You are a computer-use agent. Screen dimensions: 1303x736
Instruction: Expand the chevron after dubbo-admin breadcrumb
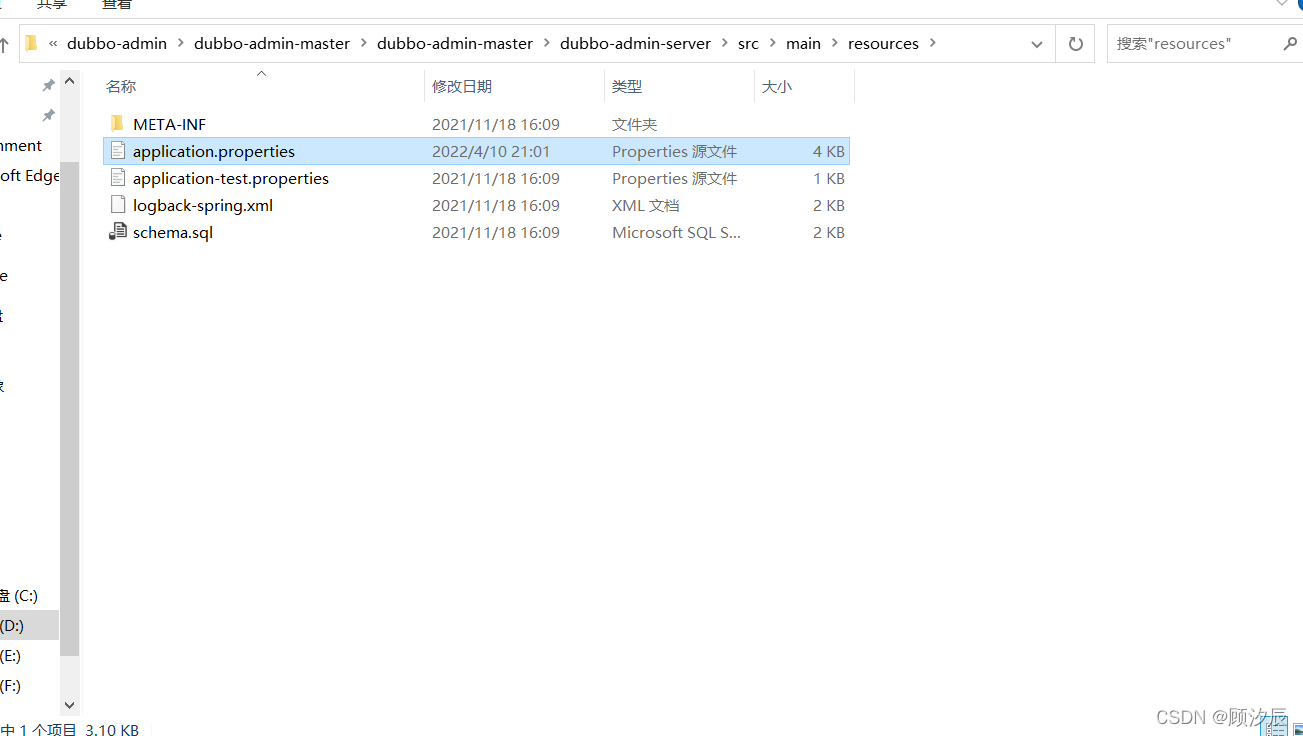coord(181,43)
